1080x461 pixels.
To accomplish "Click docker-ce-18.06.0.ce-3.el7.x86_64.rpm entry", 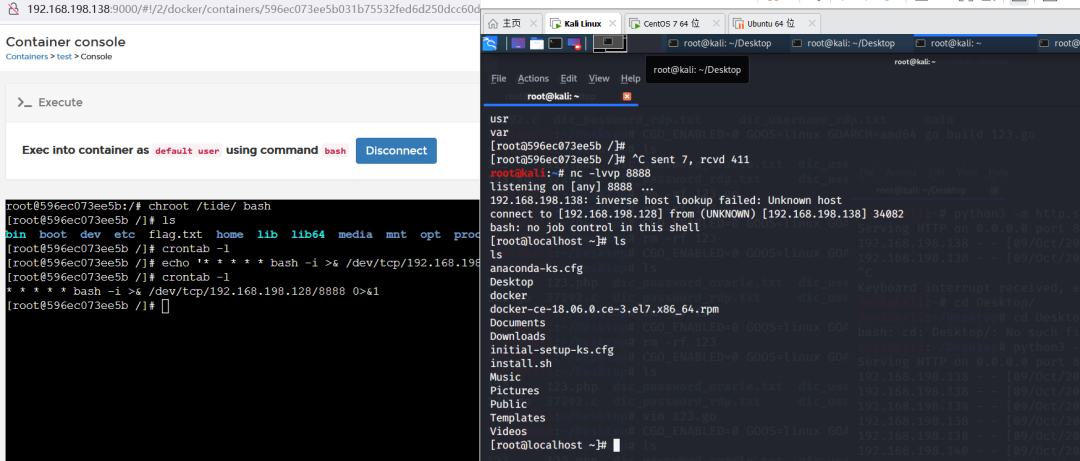I will 604,309.
